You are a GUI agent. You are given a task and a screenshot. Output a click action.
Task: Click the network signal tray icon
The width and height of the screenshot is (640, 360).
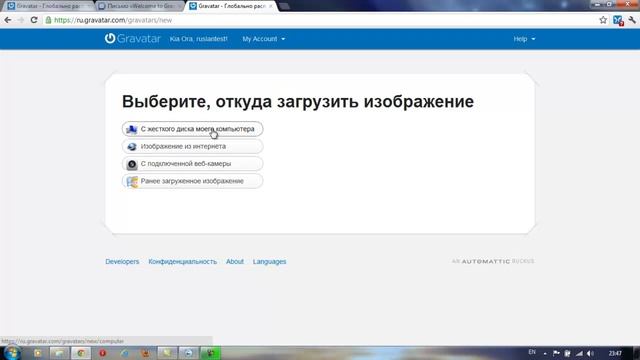click(x=579, y=353)
